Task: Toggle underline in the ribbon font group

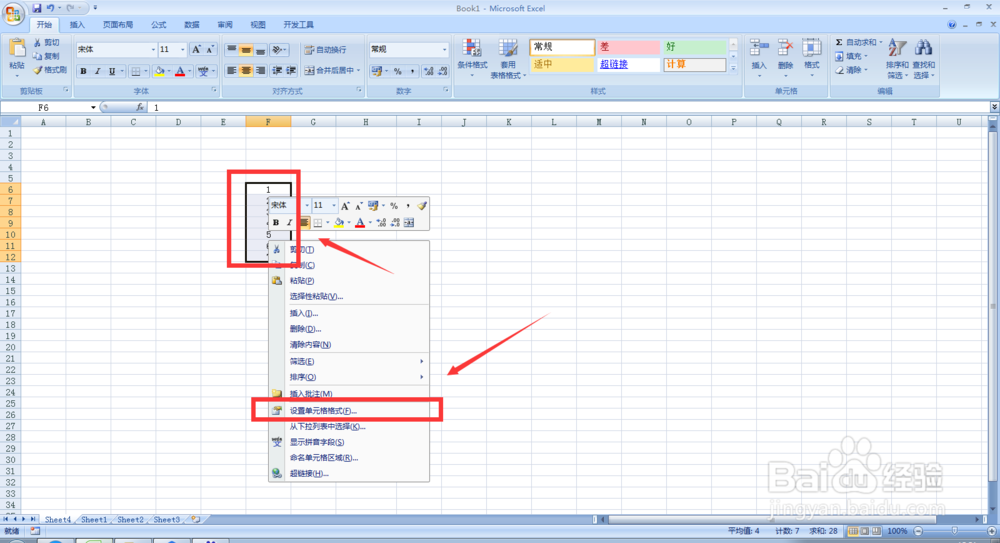Action: click(112, 71)
